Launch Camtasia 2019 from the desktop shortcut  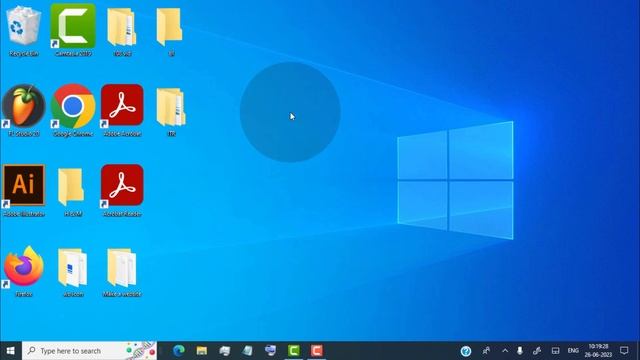[x=73, y=29]
